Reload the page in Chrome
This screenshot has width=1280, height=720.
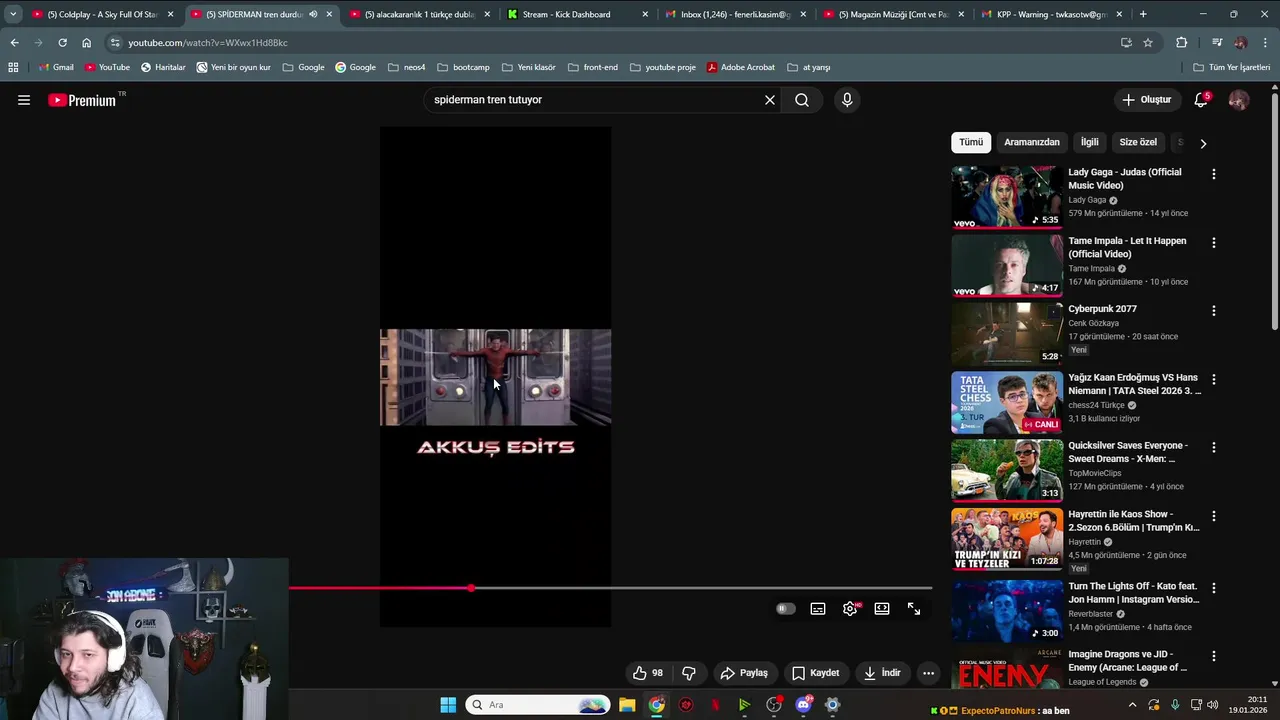(x=62, y=43)
